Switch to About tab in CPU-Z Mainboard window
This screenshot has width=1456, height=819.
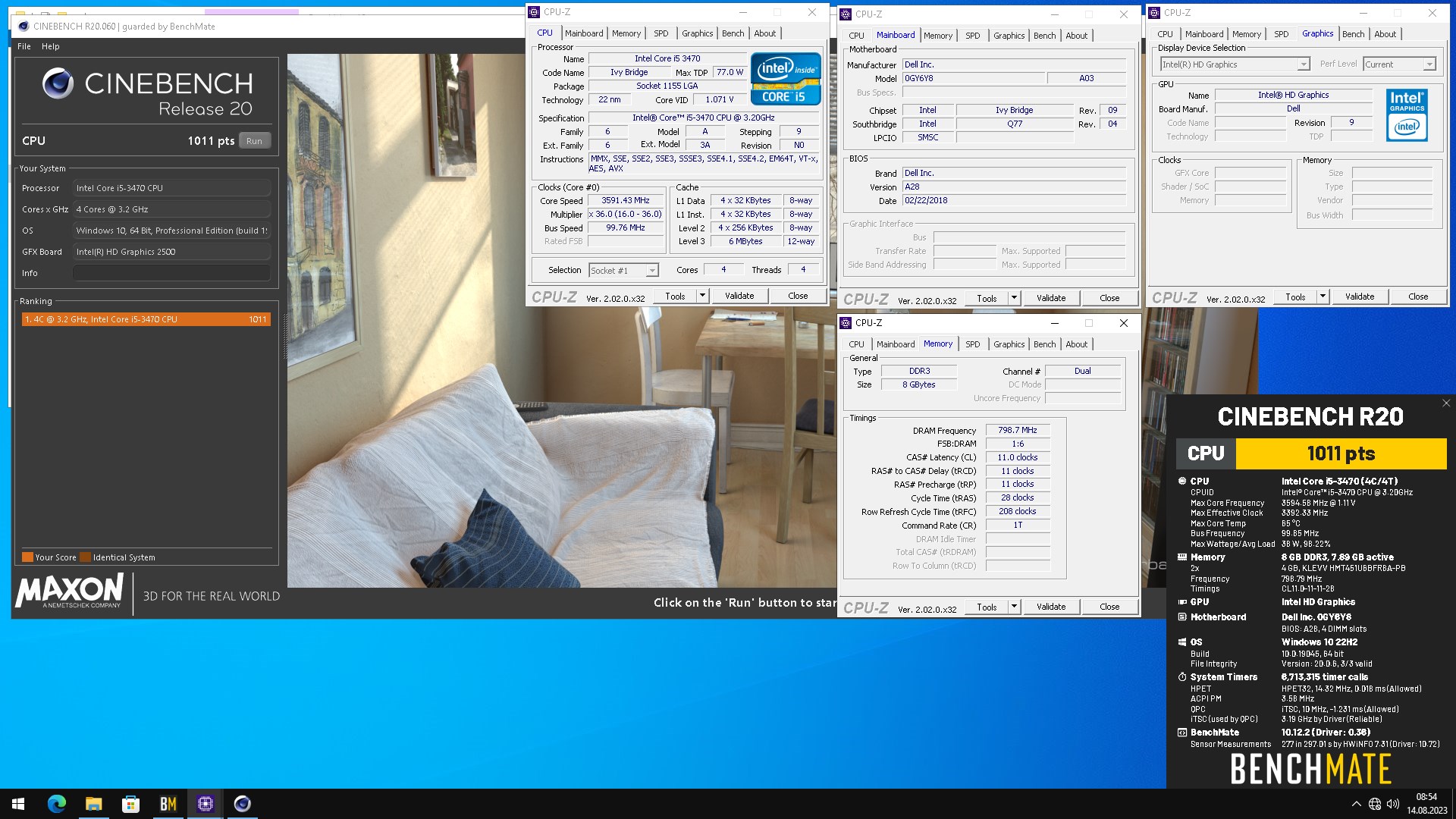click(x=1076, y=36)
